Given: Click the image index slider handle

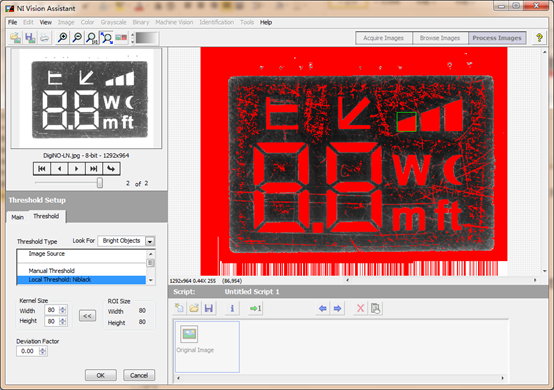Looking at the screenshot, I should pyautogui.click(x=100, y=183).
